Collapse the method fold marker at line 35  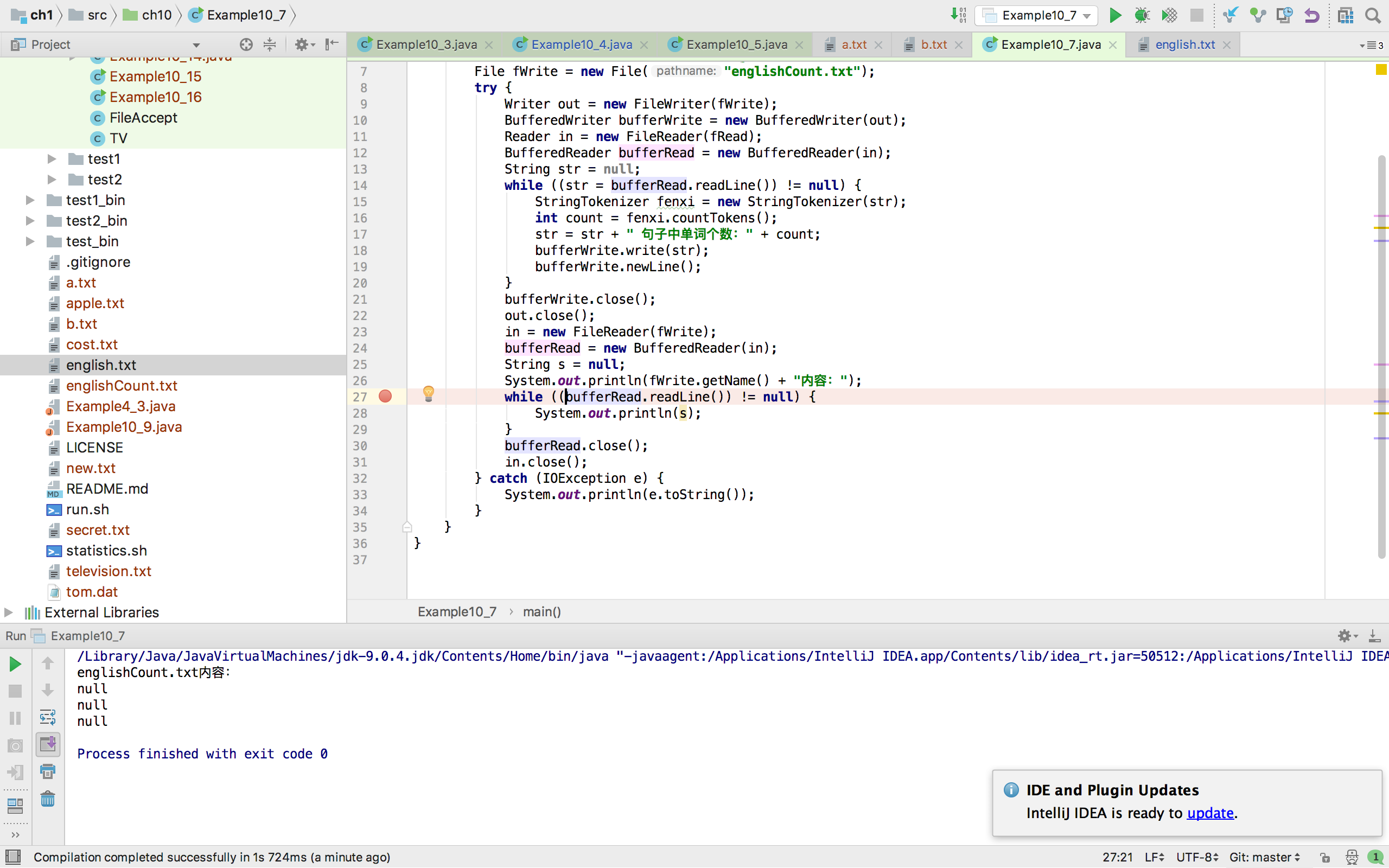click(407, 527)
